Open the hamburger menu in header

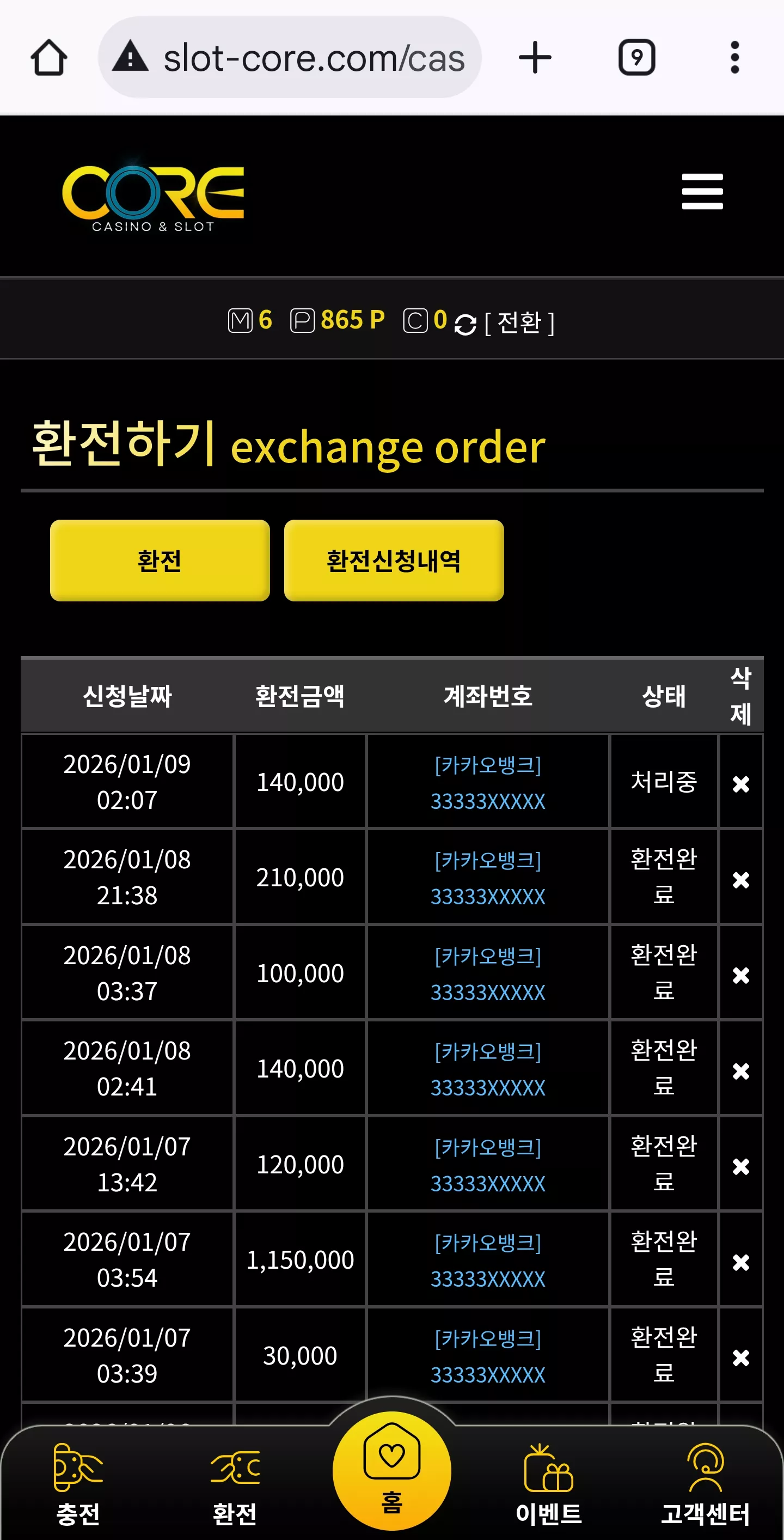point(702,191)
